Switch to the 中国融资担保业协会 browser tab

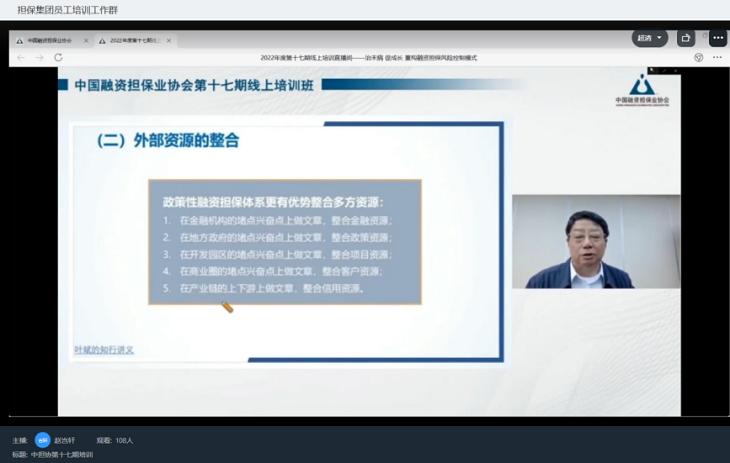[x=50, y=41]
